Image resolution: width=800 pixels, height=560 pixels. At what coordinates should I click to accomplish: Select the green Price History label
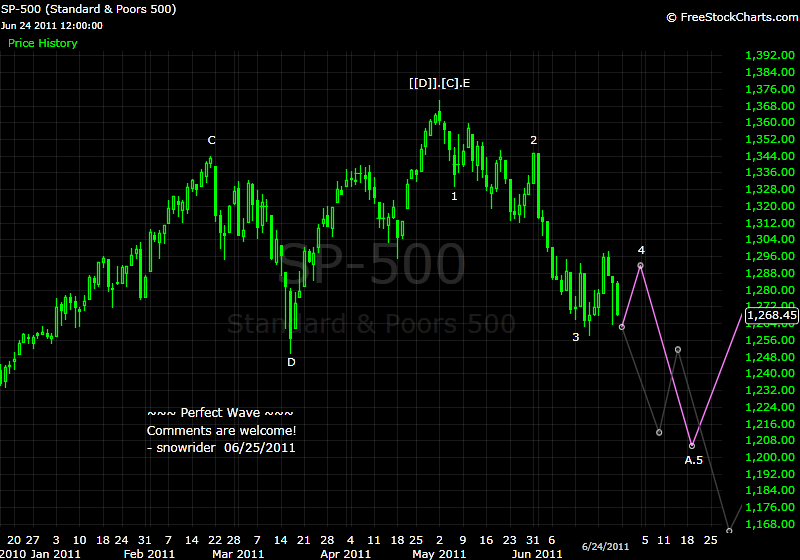click(43, 43)
